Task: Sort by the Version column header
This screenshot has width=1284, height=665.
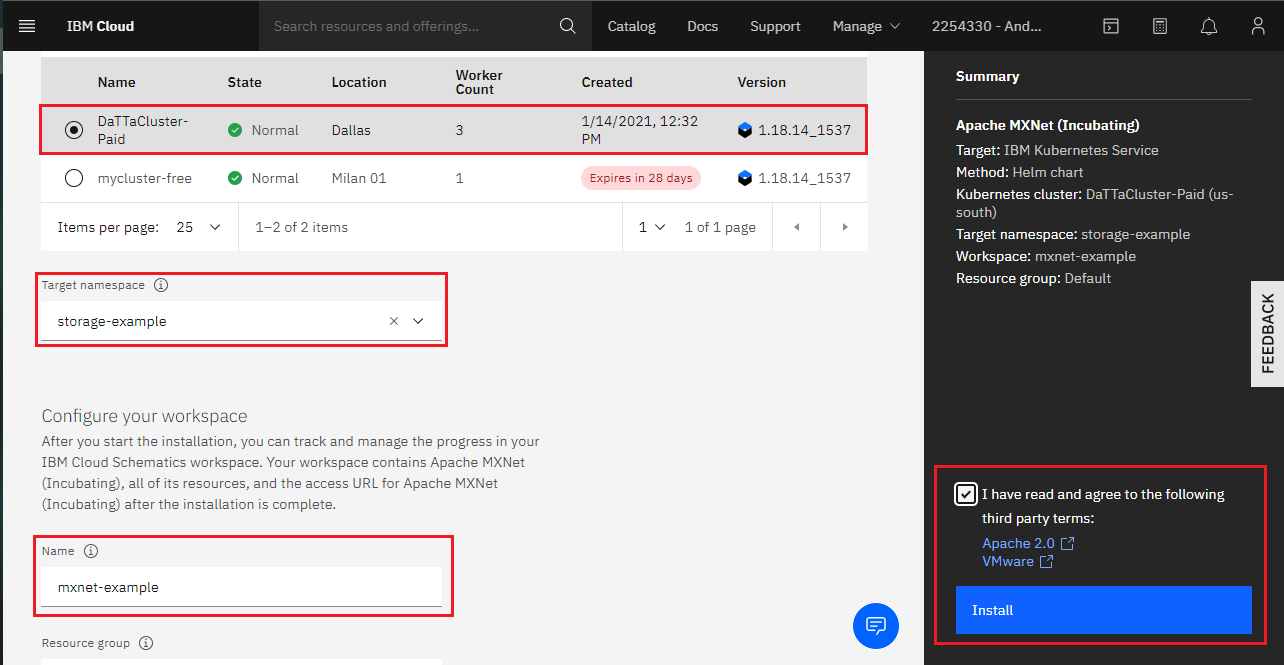Action: click(762, 82)
